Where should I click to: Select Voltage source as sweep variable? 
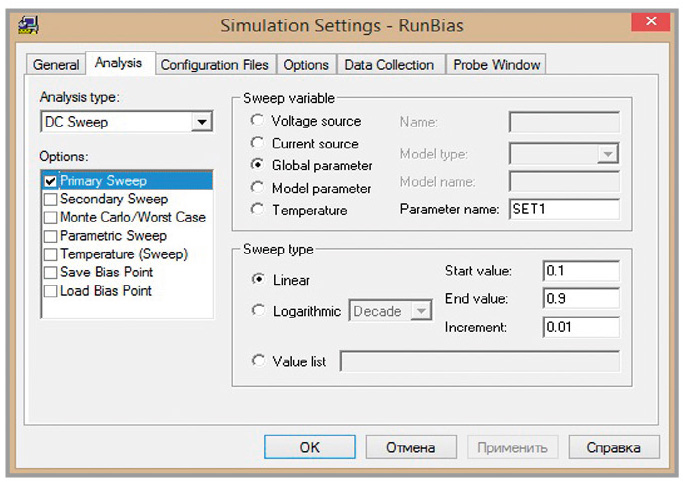point(259,121)
